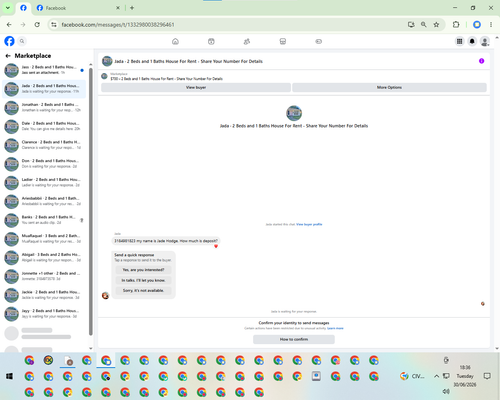
Task: Open the Abigail conversation
Action: (44, 258)
